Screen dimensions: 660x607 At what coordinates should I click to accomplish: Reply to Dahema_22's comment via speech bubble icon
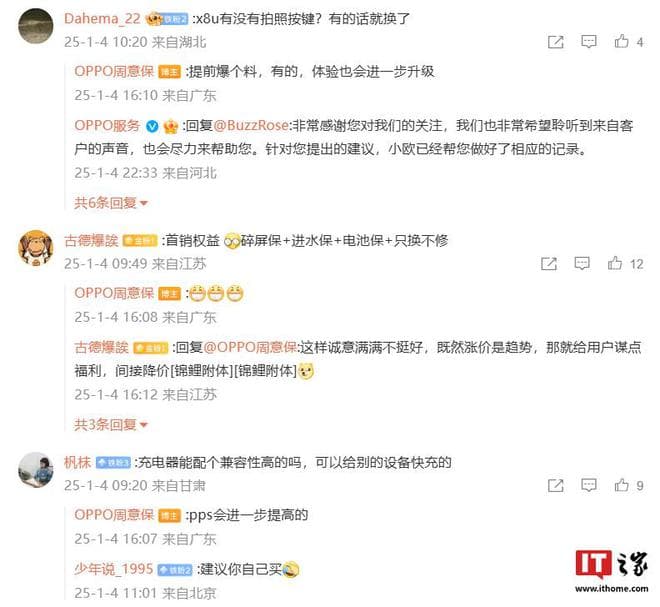point(588,42)
